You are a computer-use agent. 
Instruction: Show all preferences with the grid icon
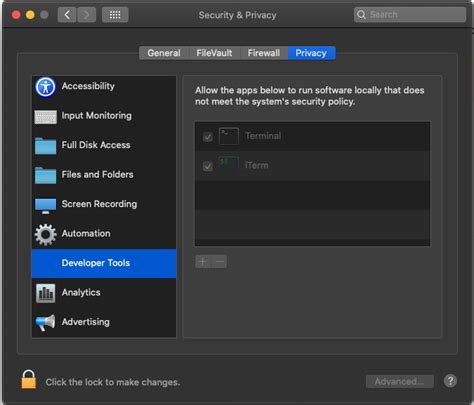coord(115,15)
